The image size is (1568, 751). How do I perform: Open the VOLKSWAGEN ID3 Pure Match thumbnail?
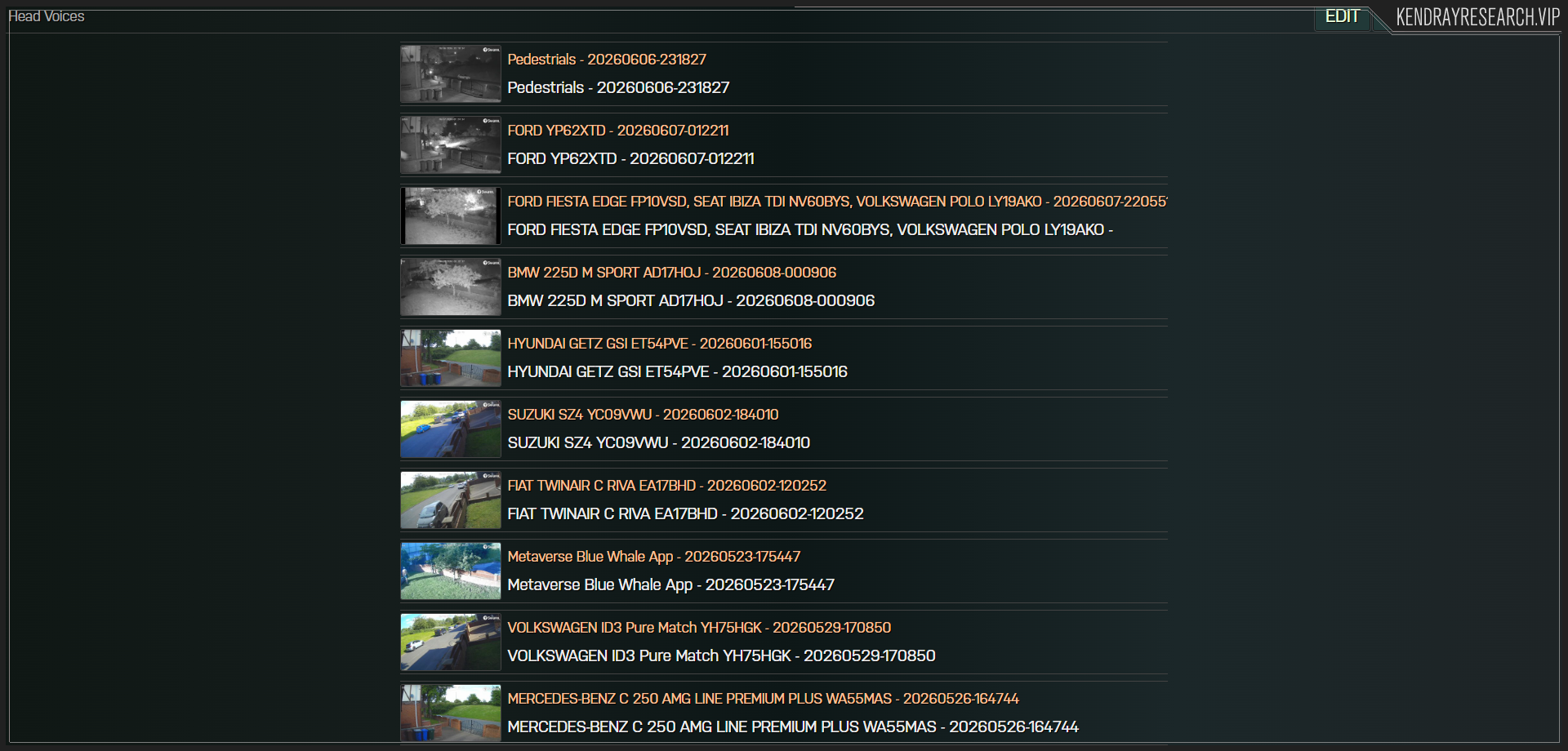[x=451, y=642]
